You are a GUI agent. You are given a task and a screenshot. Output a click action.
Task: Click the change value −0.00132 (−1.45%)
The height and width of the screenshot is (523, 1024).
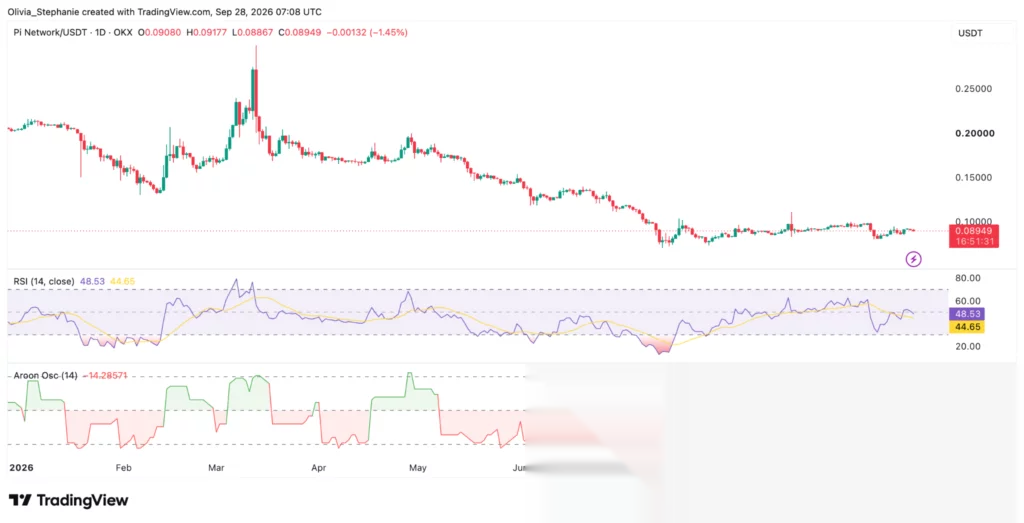coord(367,32)
